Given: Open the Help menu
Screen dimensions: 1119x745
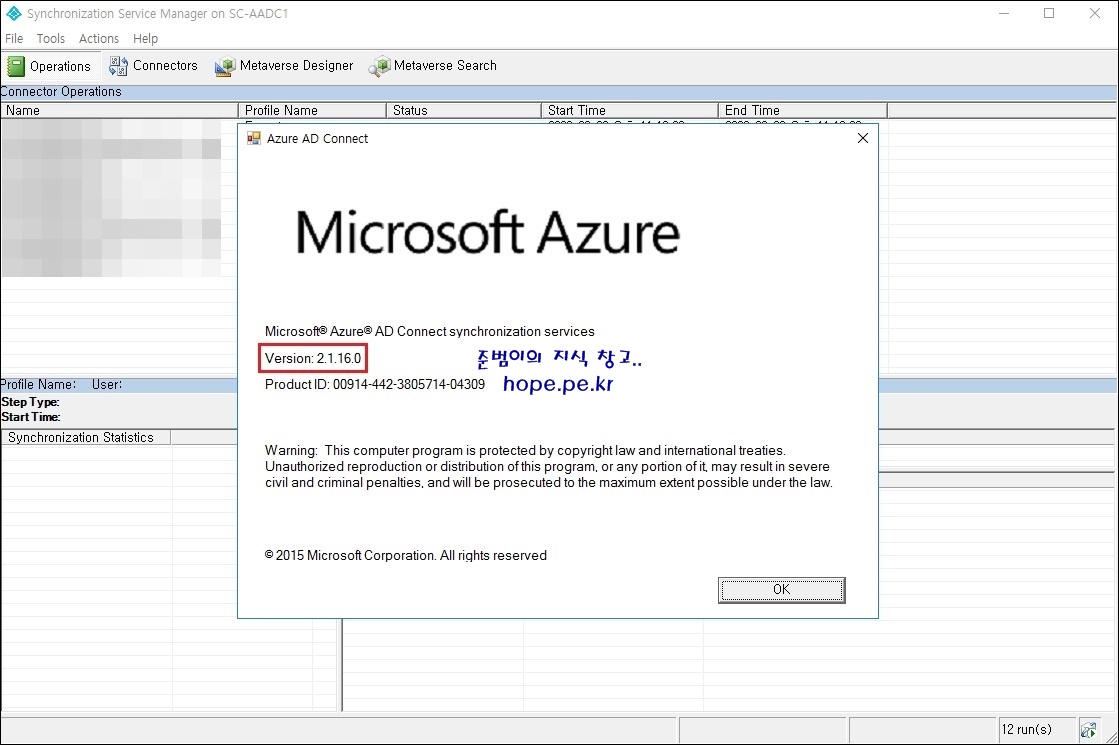Looking at the screenshot, I should pyautogui.click(x=145, y=39).
